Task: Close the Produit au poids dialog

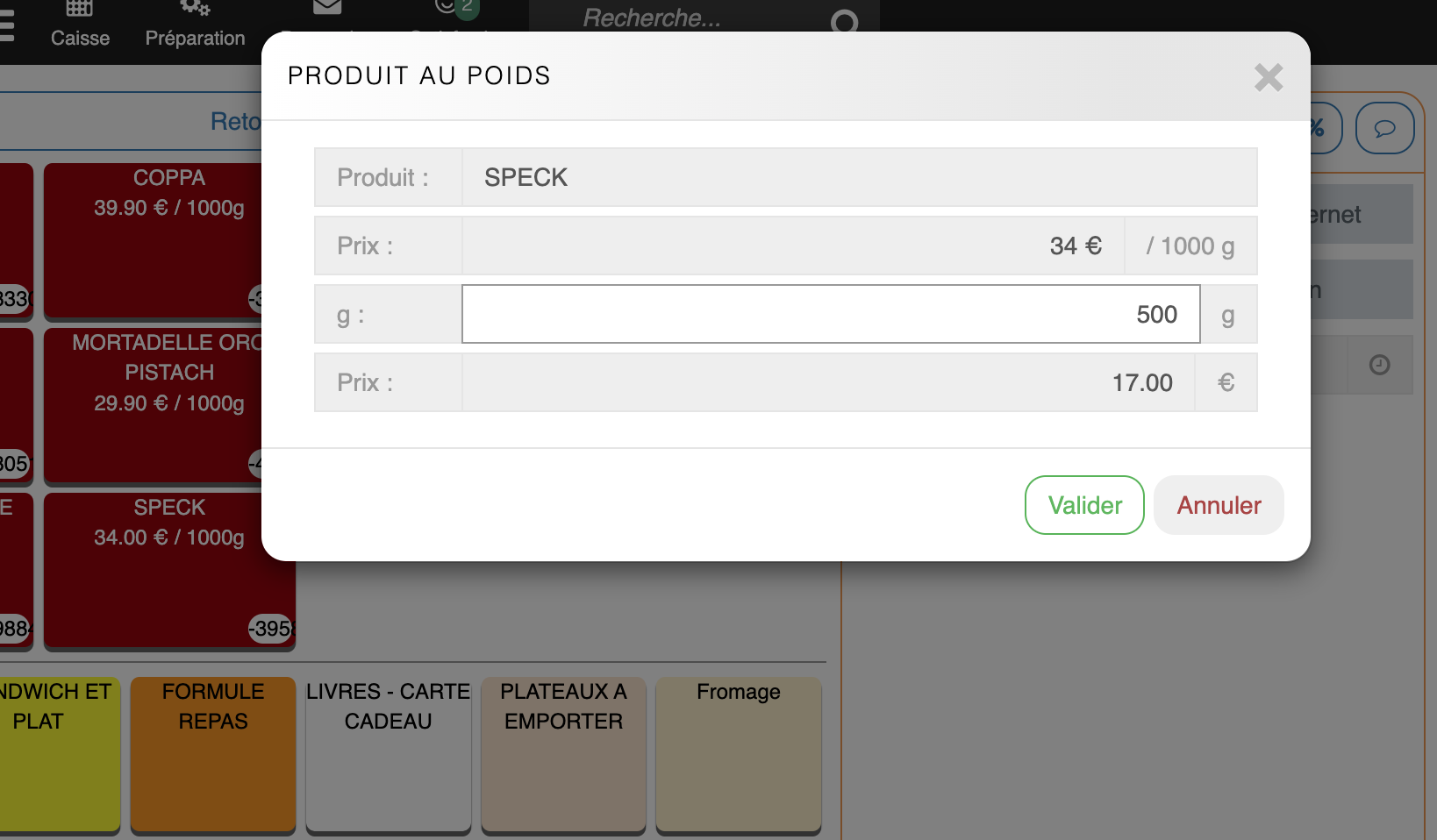Action: click(1268, 77)
